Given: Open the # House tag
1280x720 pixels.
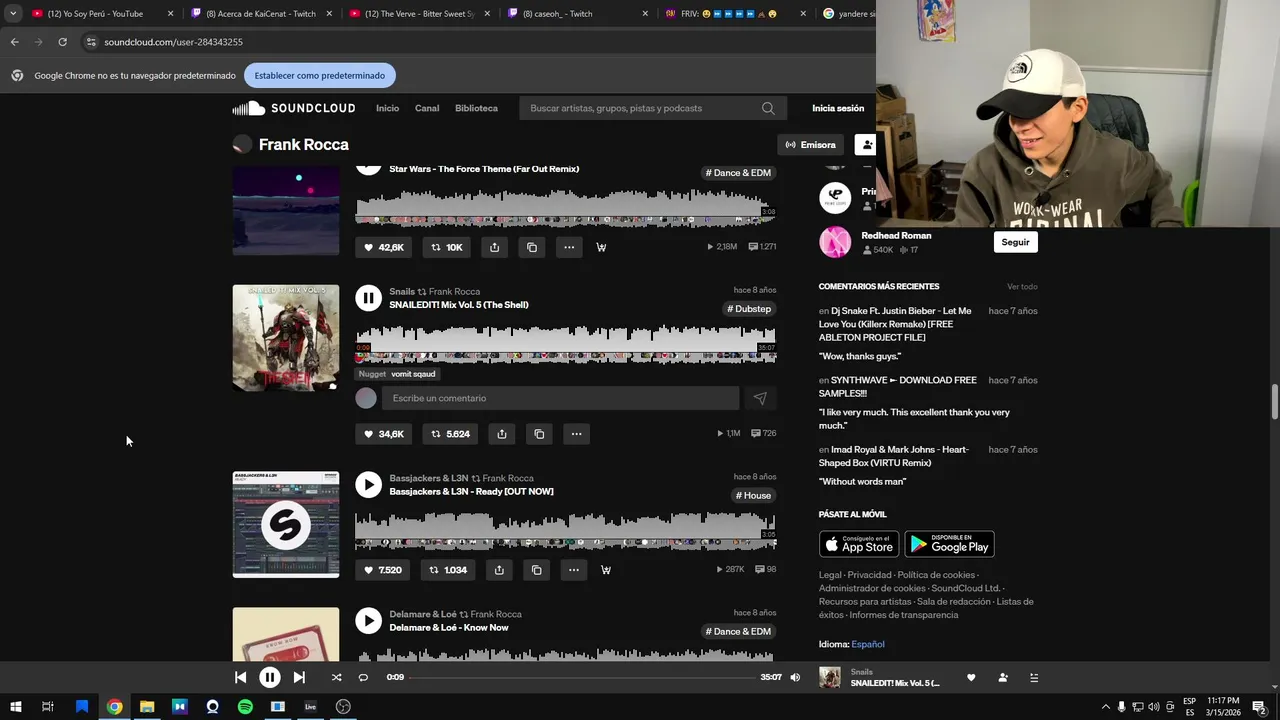Looking at the screenshot, I should click(x=754, y=496).
